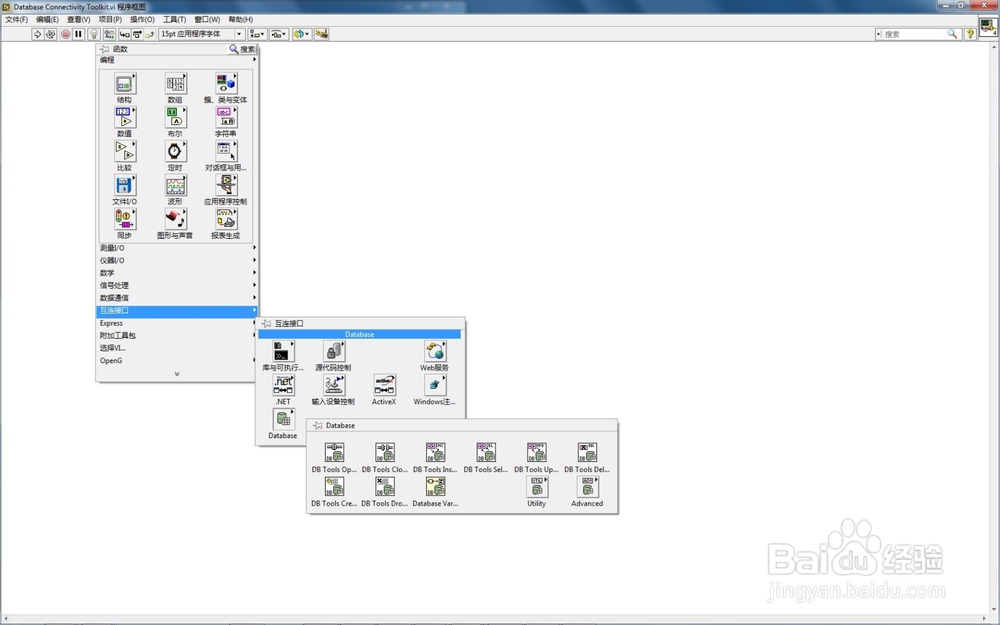Expand the 仪器I/O category
Image resolution: width=1000 pixels, height=625 pixels.
coord(177,260)
